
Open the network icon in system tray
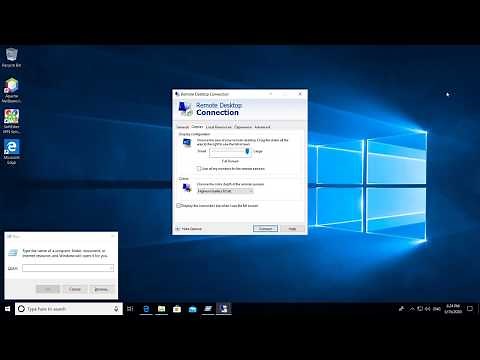click(420, 309)
